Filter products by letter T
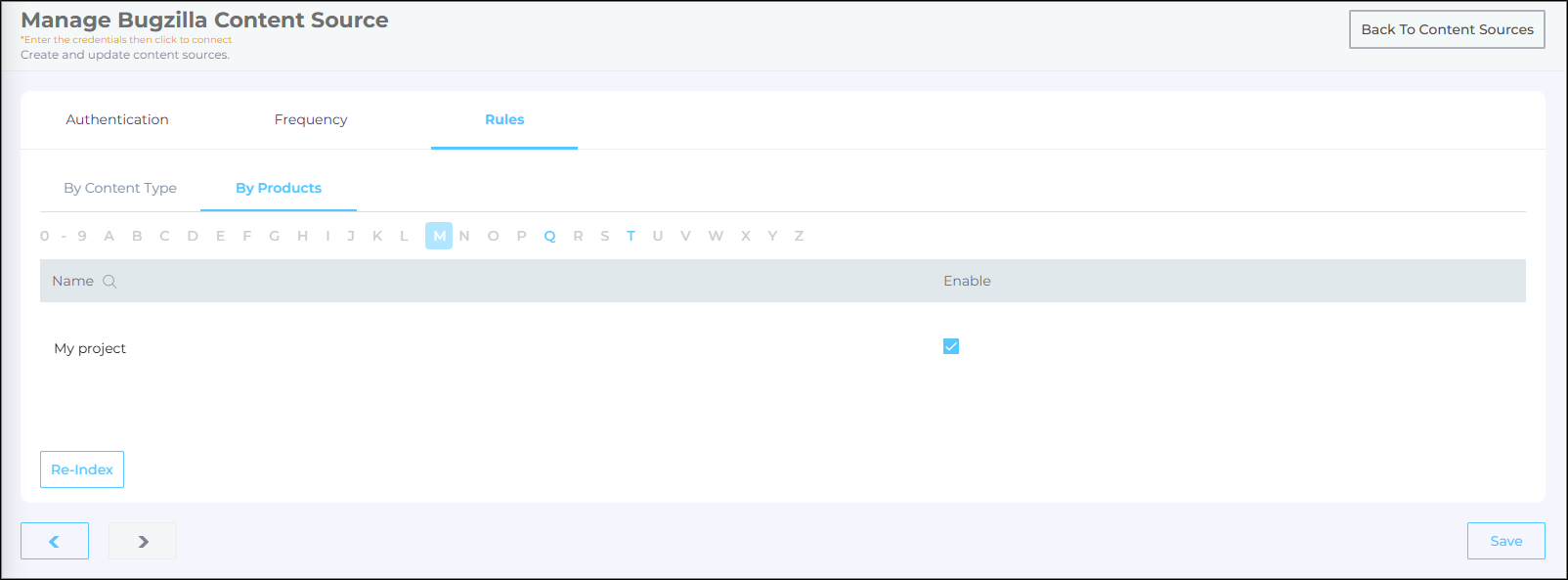 click(x=631, y=236)
